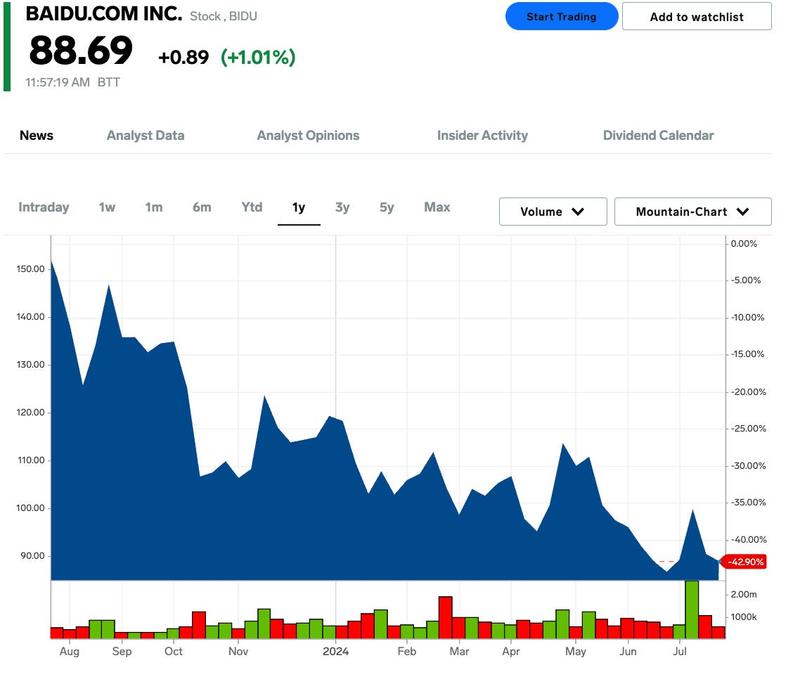
Task: Show the 5y chart range
Action: pyautogui.click(x=387, y=208)
